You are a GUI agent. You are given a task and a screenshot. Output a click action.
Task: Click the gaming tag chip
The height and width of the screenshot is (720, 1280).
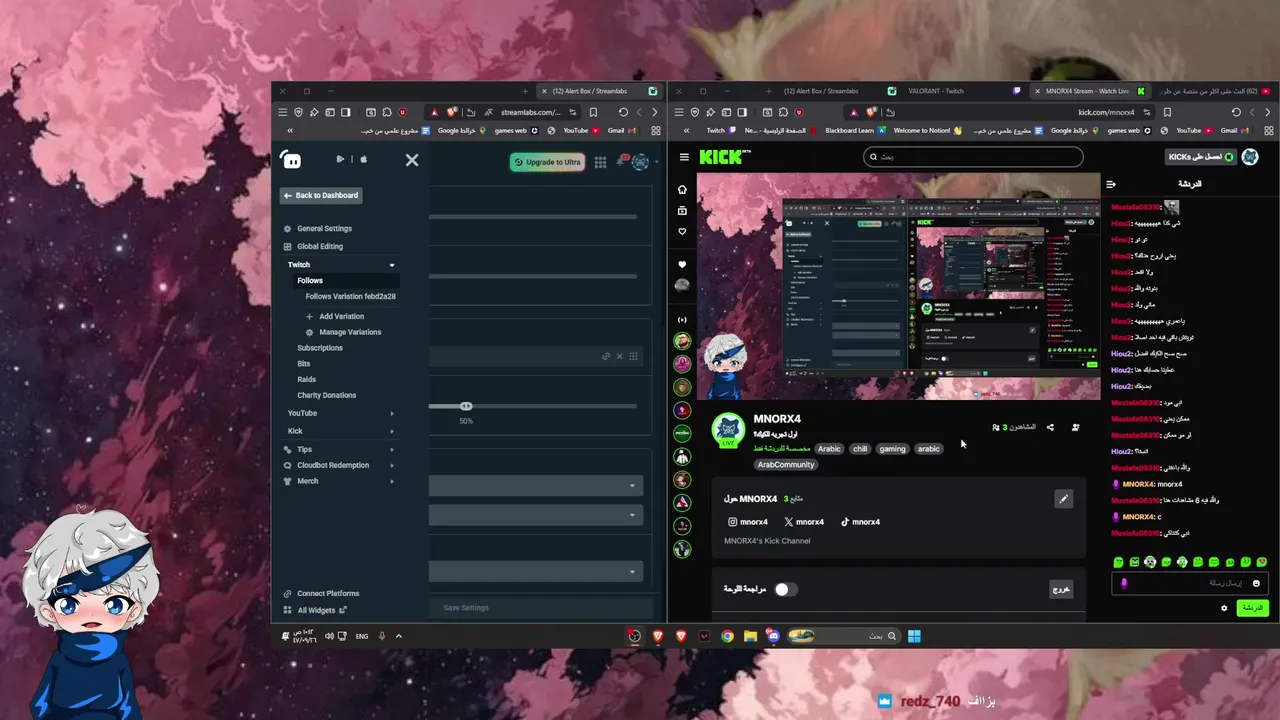click(892, 449)
